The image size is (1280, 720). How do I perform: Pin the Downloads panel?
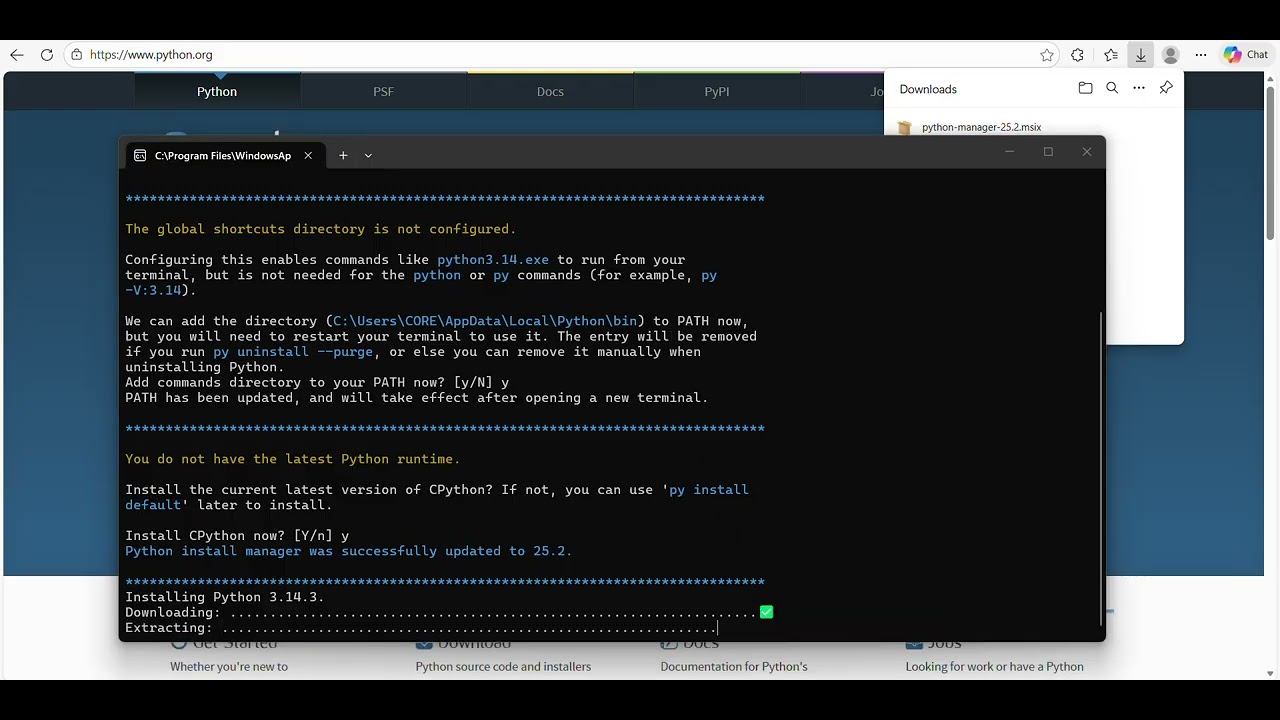pos(1166,88)
